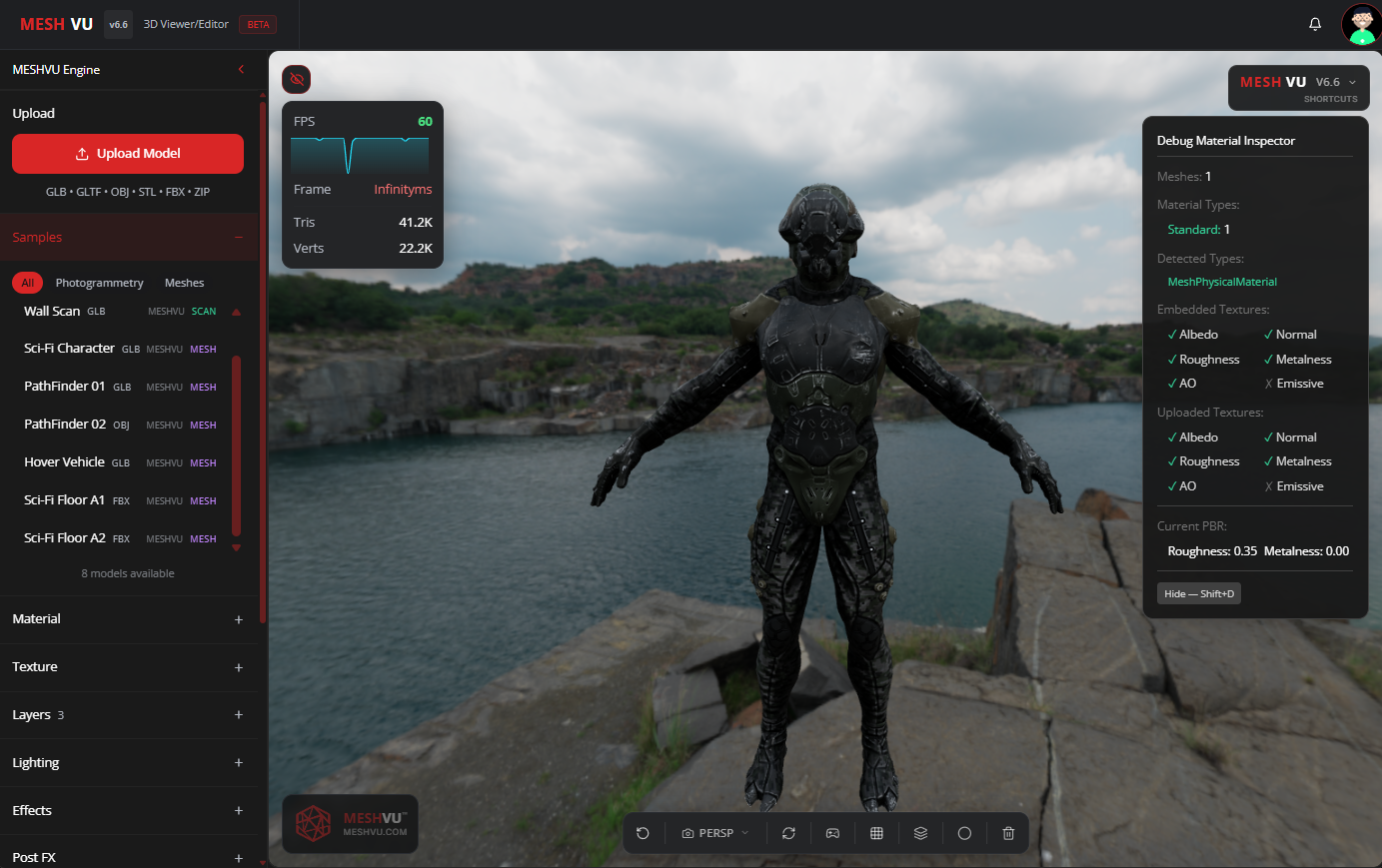Click the notification bell icon
1382x868 pixels.
(1314, 23)
